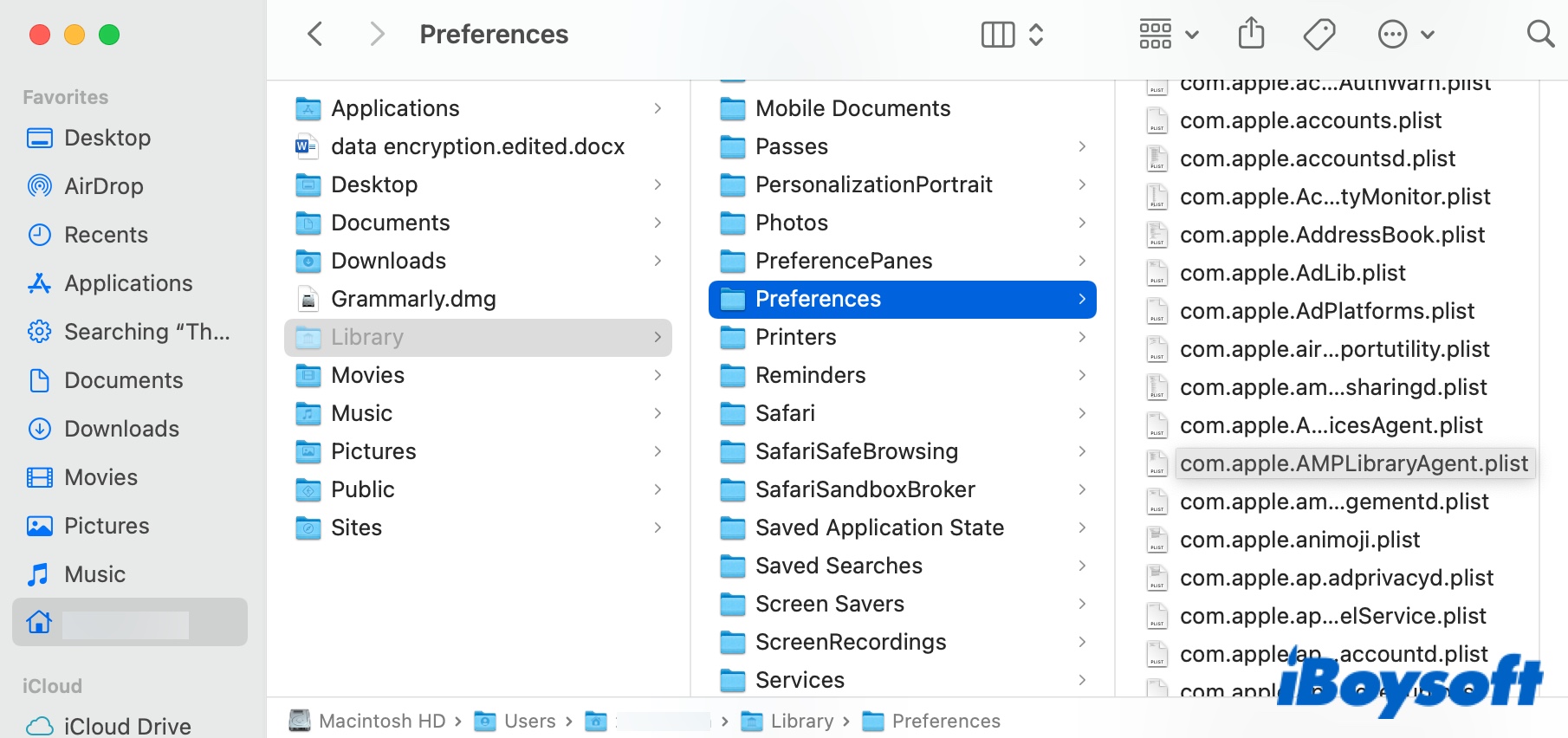1568x738 pixels.
Task: Expand the Saved Application State folder chevron
Action: point(1082,528)
